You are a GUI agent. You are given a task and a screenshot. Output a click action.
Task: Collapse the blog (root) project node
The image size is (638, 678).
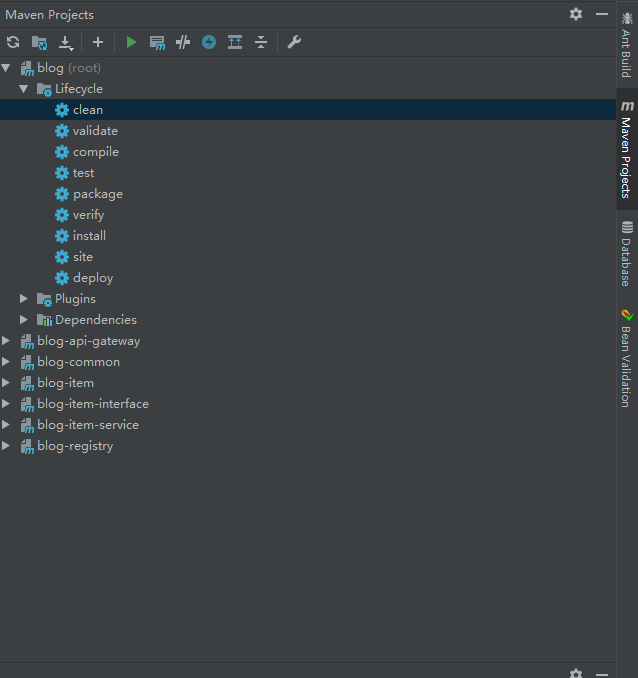6,67
